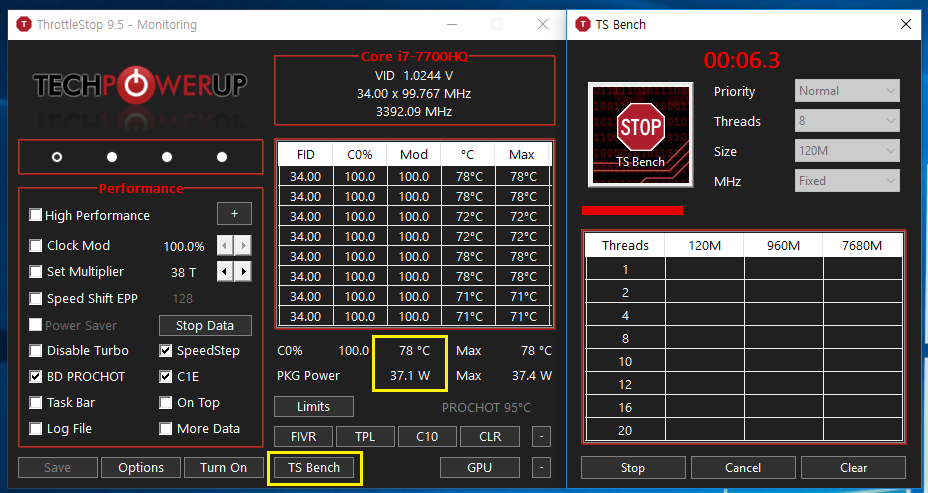
Task: Click the C0% column header
Action: click(x=360, y=154)
